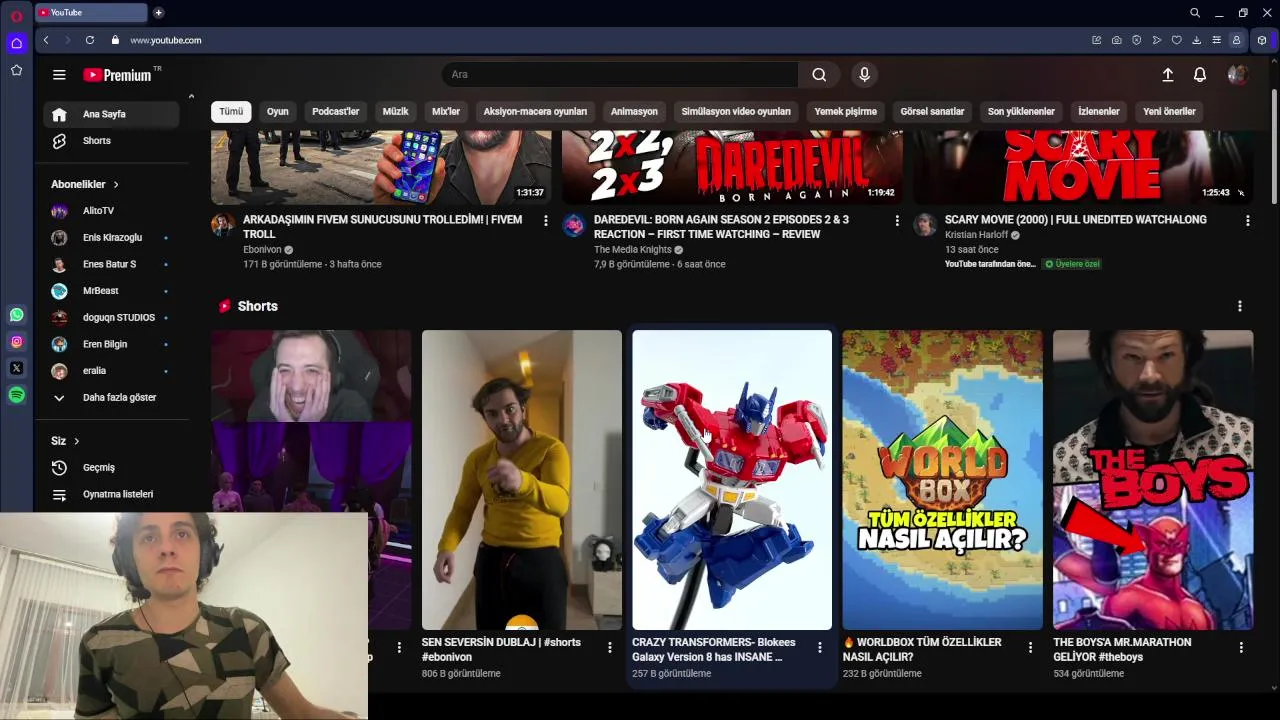The width and height of the screenshot is (1280, 720).
Task: Expand Daha fazla göster subscriptions
Action: point(111,397)
